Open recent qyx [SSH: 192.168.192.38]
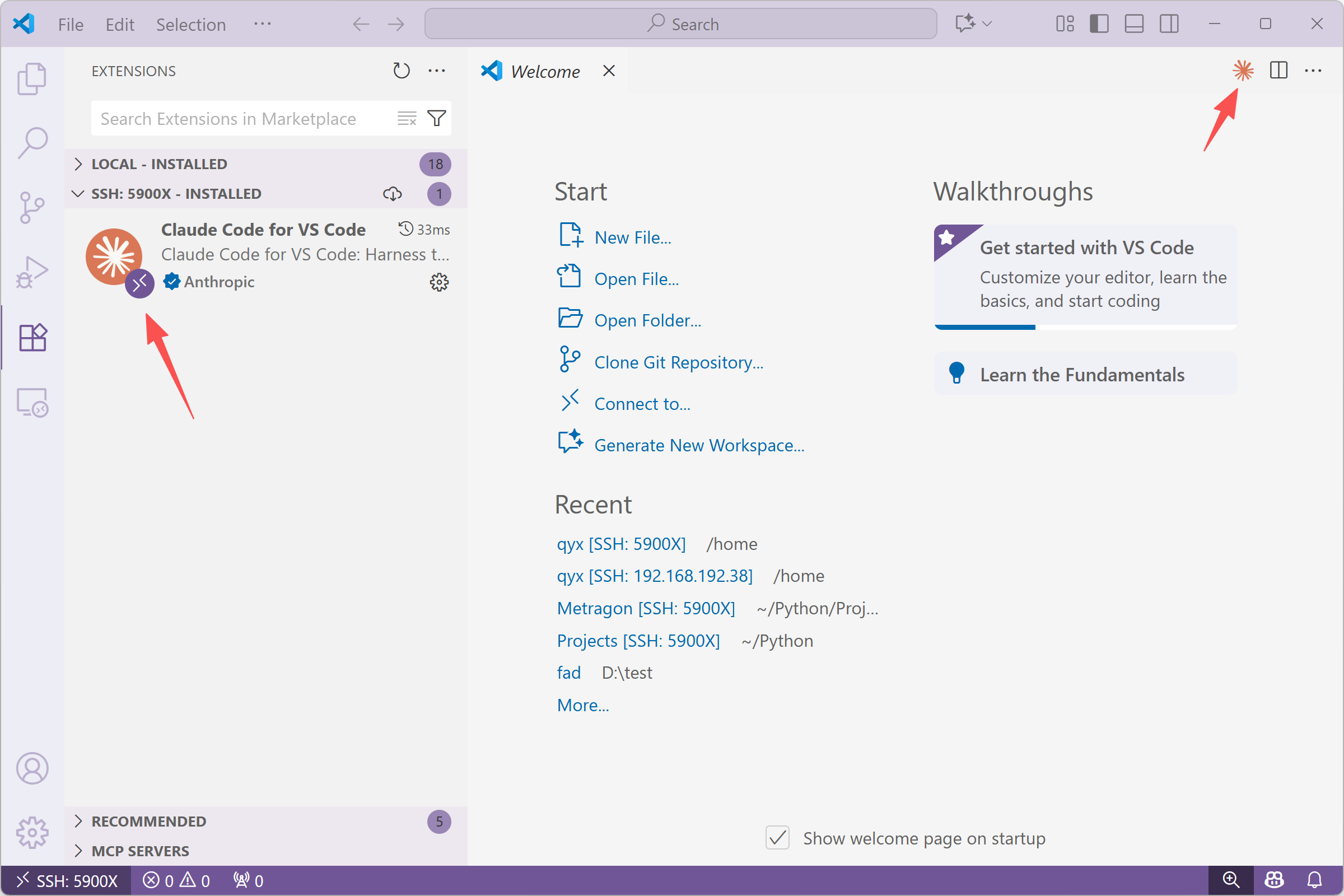Image resolution: width=1344 pixels, height=896 pixels. (655, 576)
